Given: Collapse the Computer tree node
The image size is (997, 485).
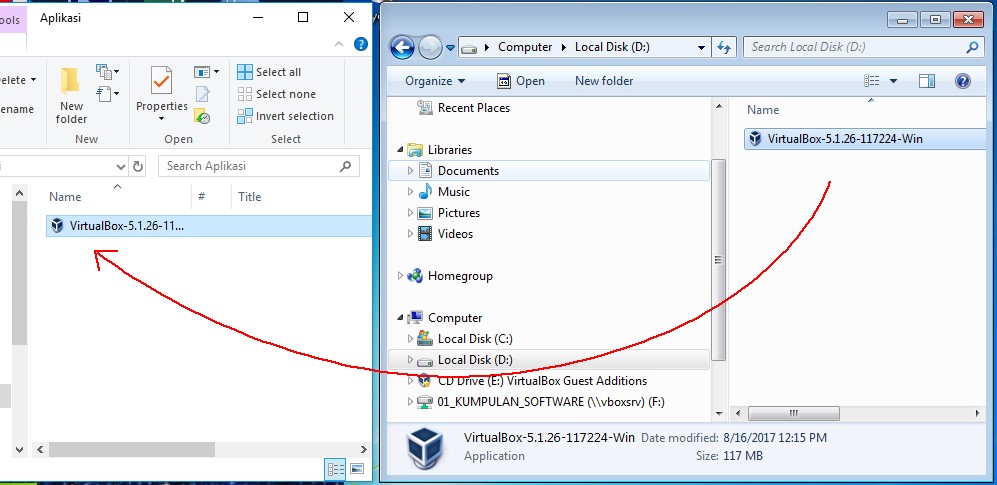Looking at the screenshot, I should click(x=401, y=318).
